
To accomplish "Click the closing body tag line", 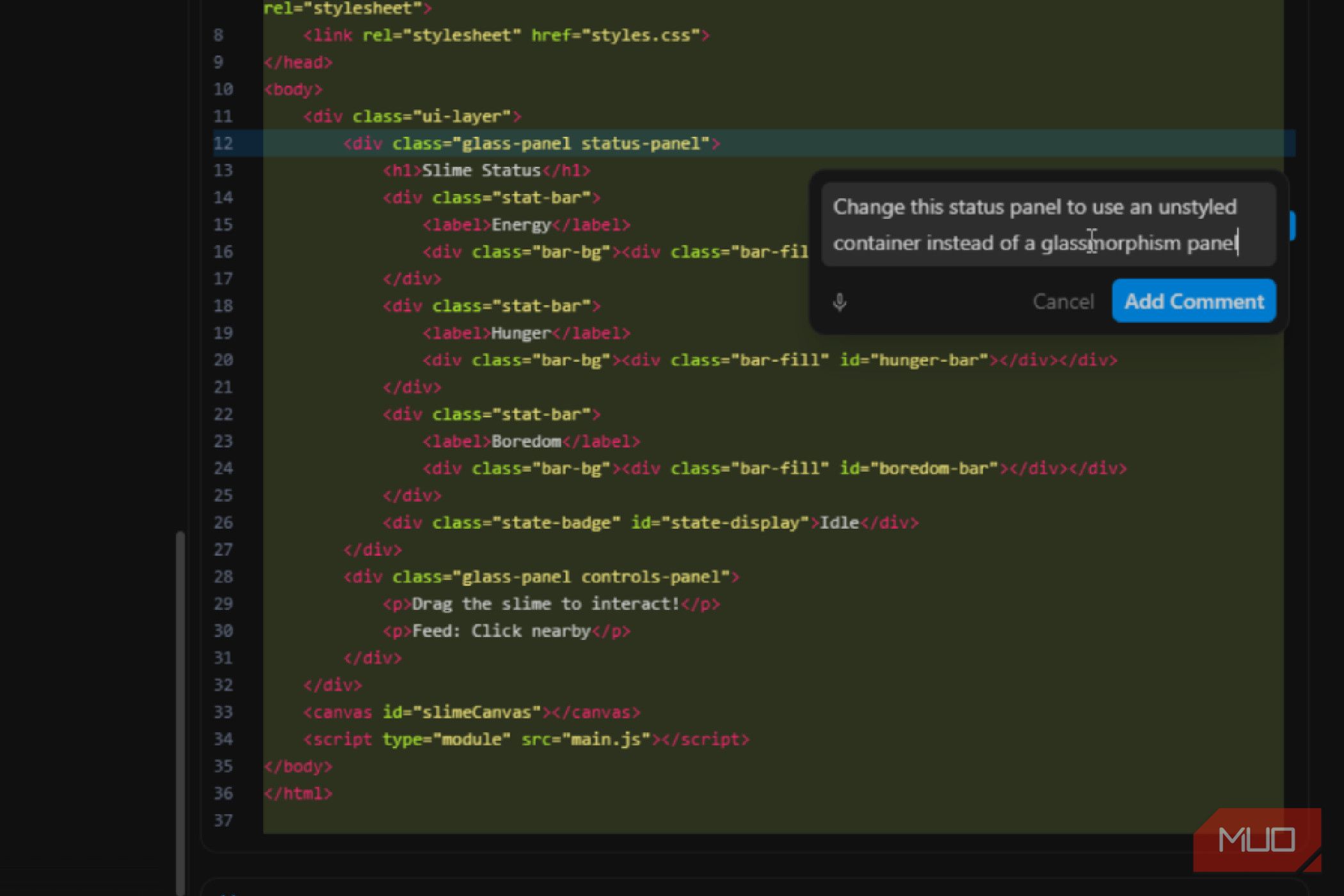I will click(x=298, y=766).
